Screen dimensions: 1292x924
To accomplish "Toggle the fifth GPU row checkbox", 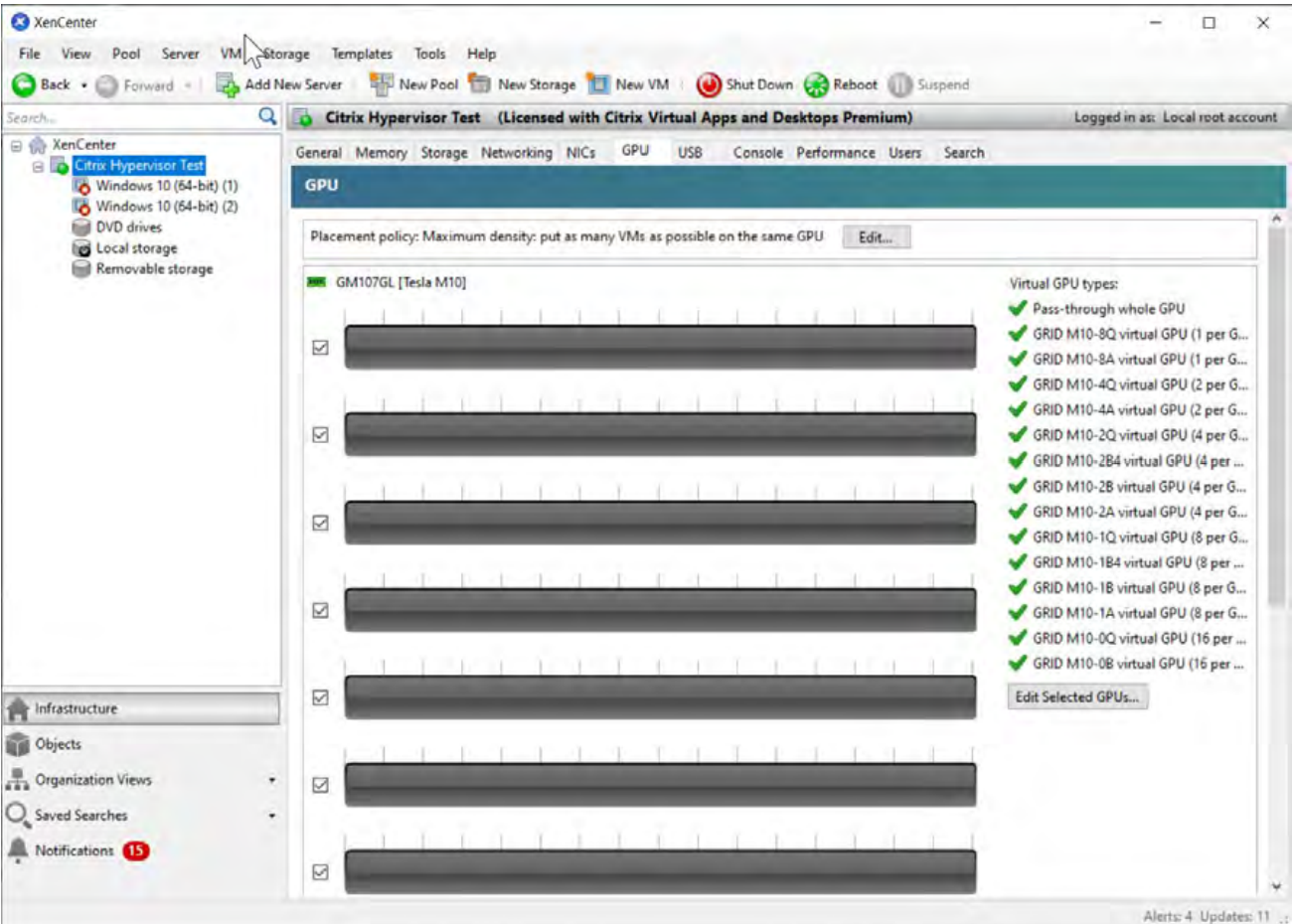I will pyautogui.click(x=320, y=697).
